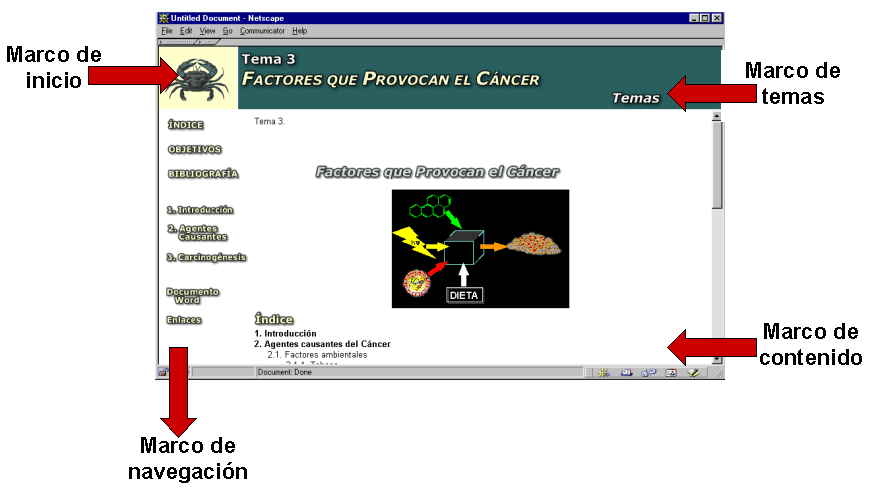The image size is (873, 488).
Task: Click the crab logo image
Action: tap(198, 78)
